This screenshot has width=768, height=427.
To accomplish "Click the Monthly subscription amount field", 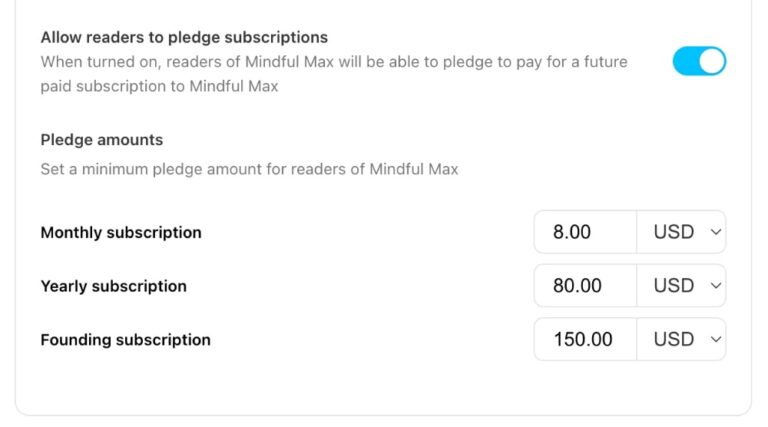I will 585,232.
